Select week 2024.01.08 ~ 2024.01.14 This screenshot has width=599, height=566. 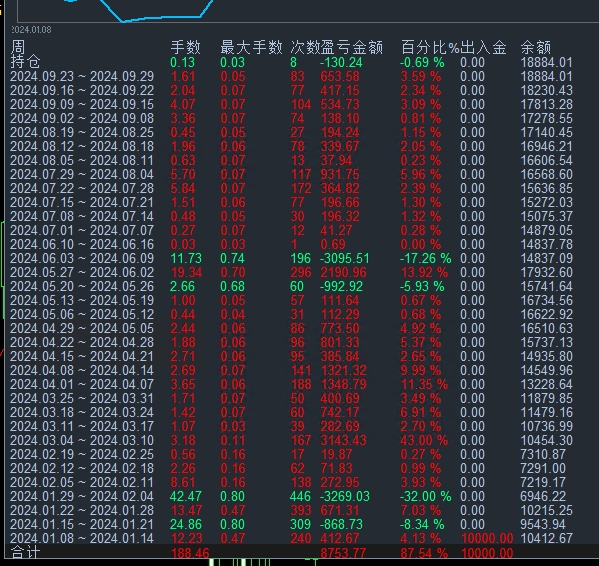pos(82,539)
